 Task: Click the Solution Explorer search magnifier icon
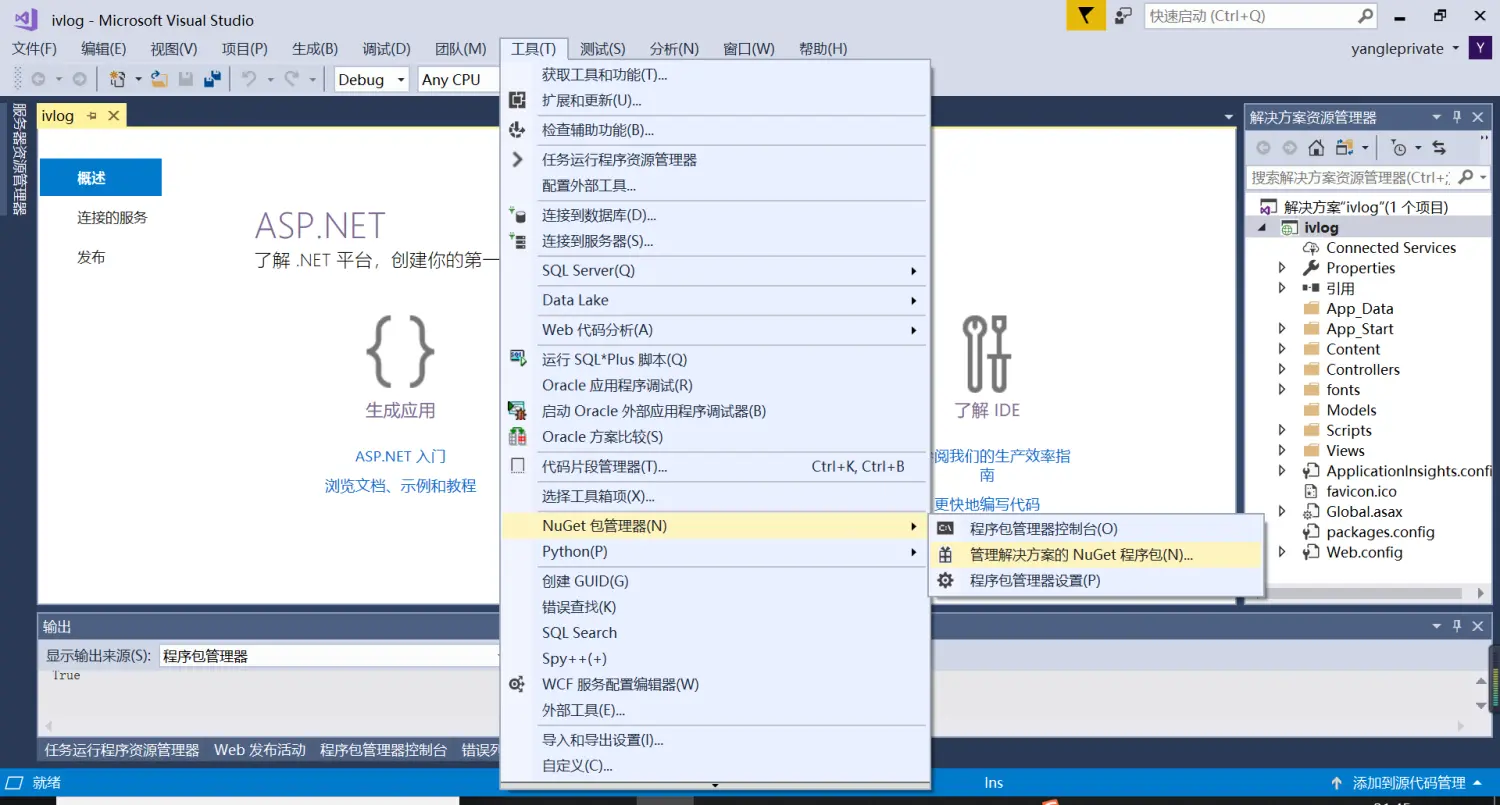(x=1466, y=177)
